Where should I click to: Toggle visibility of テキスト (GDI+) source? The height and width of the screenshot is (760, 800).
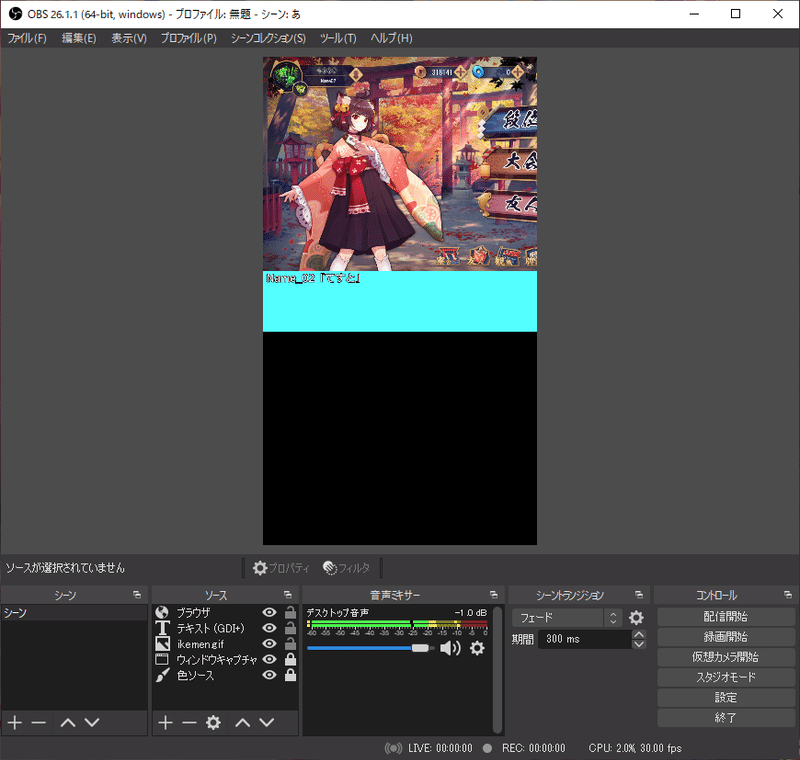tap(269, 628)
